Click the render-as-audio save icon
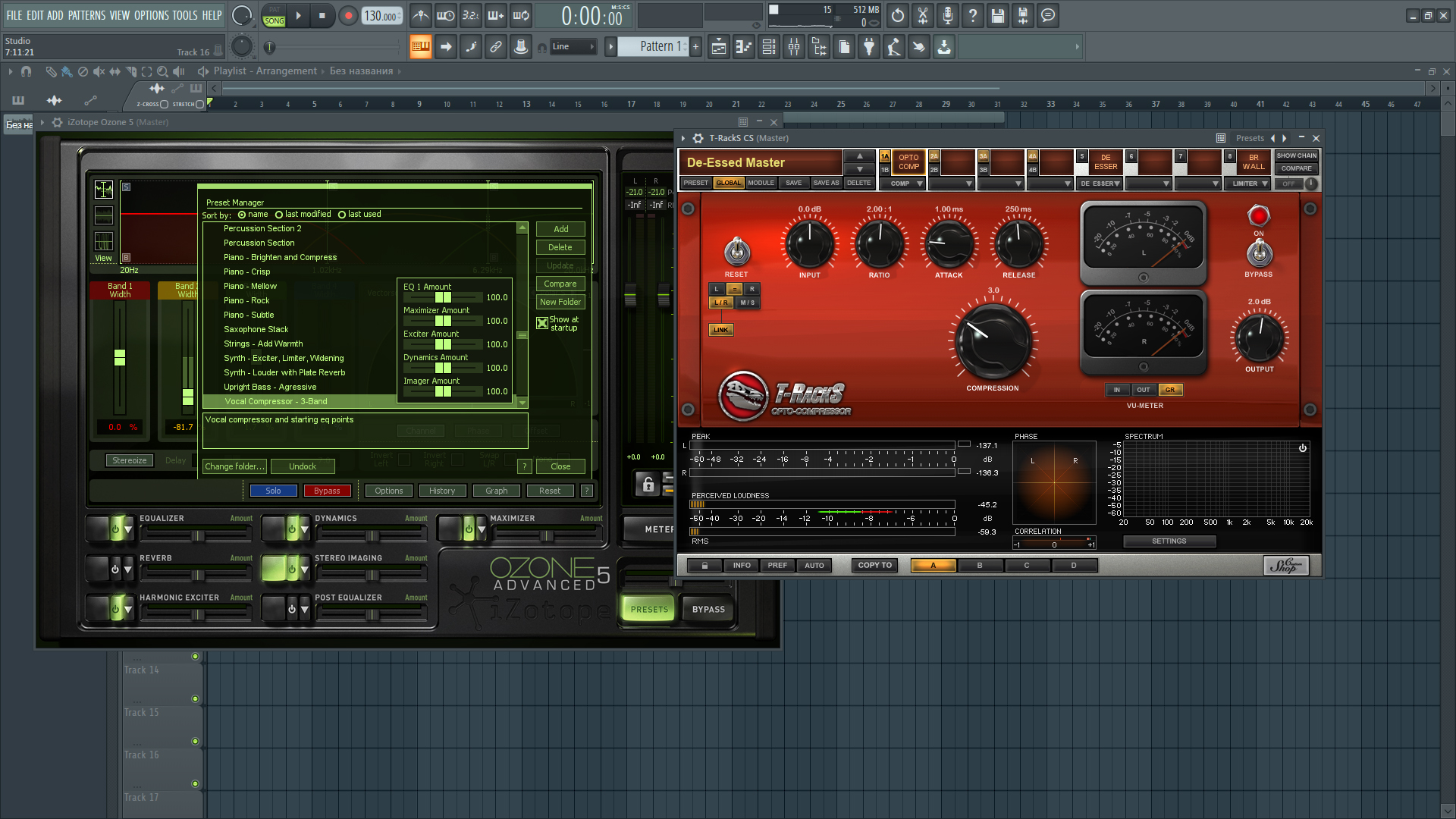 click(x=1023, y=15)
